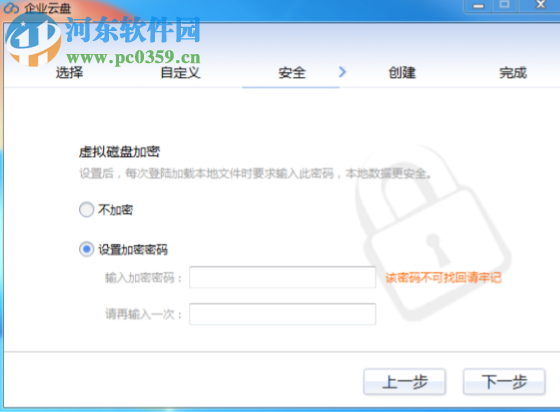Focus the 输入加密密码 password field
This screenshot has height=412, width=560.
[x=282, y=277]
